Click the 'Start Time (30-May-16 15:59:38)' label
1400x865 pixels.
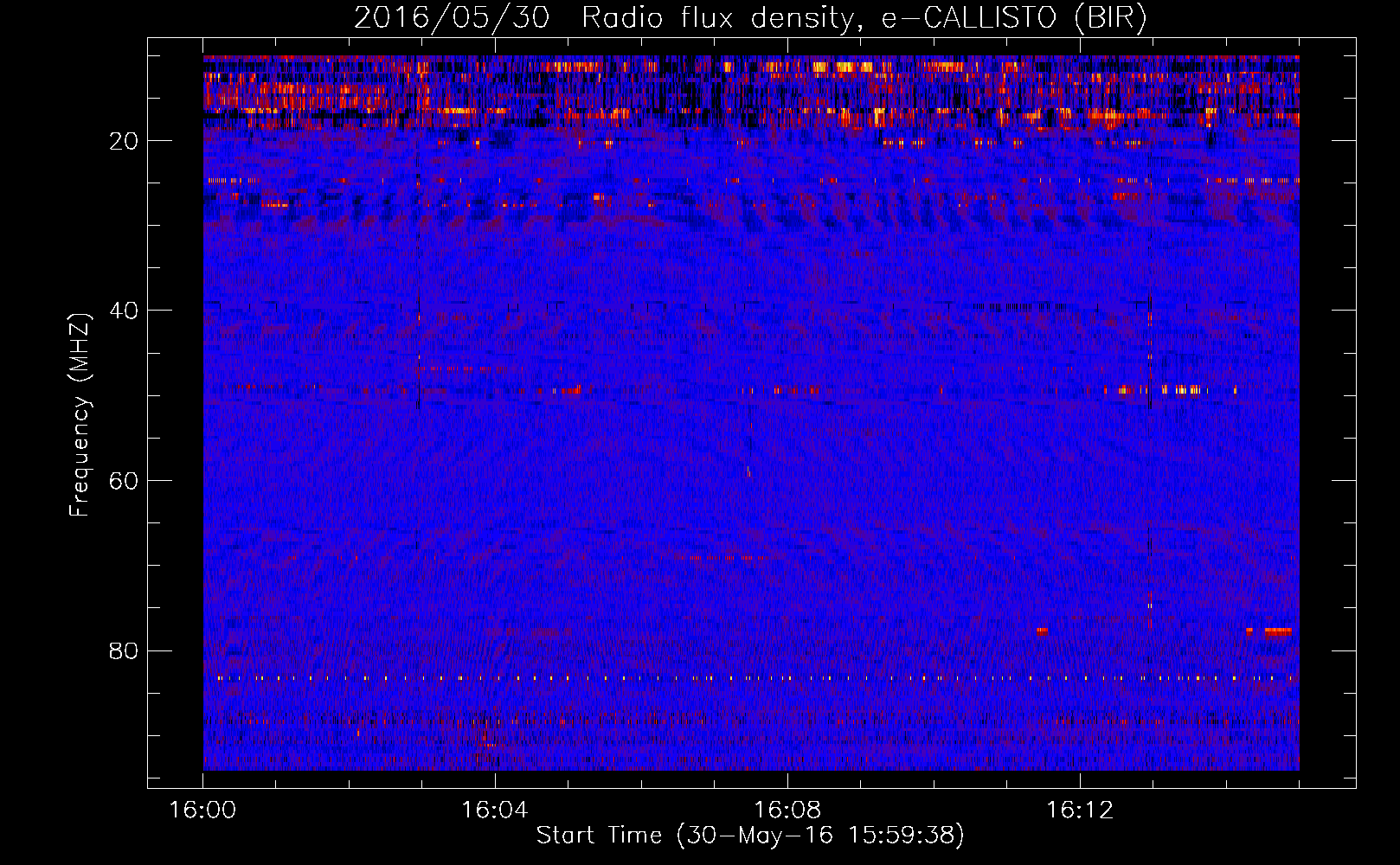pos(750,836)
